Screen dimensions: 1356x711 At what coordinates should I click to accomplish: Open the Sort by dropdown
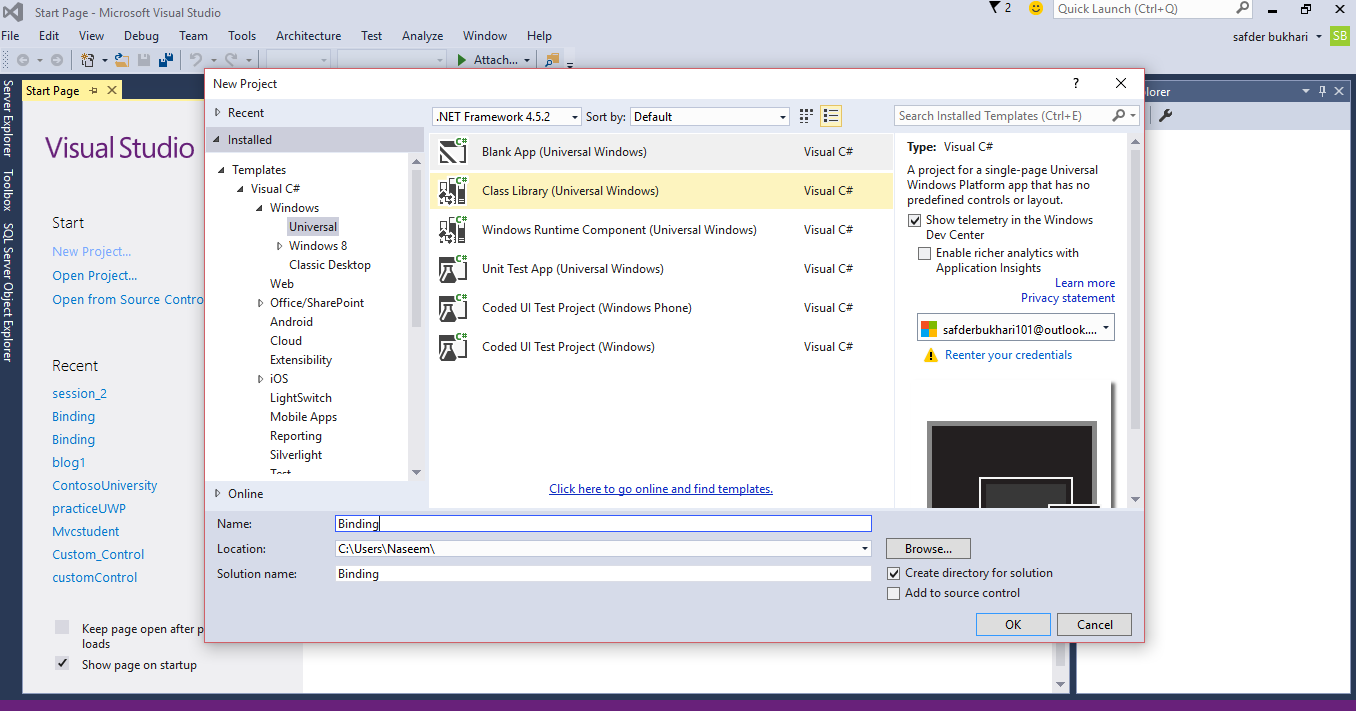[x=783, y=117]
